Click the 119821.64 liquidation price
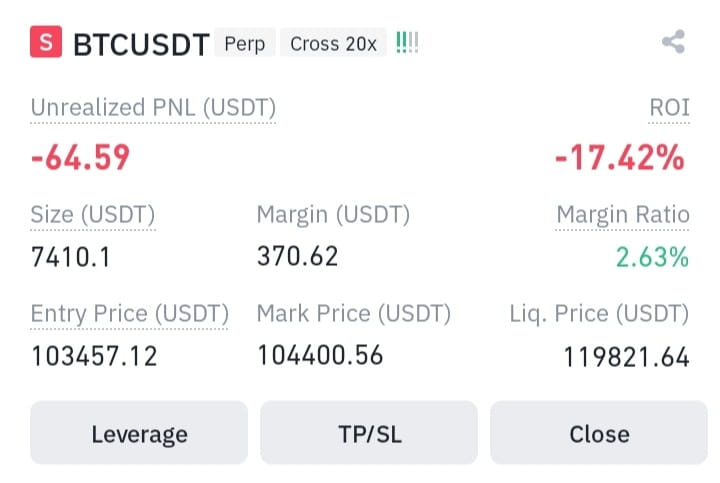 (626, 357)
